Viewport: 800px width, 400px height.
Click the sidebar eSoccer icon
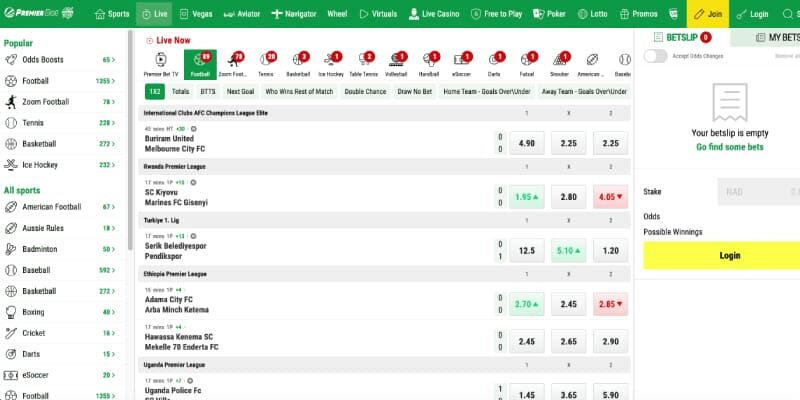[x=11, y=375]
